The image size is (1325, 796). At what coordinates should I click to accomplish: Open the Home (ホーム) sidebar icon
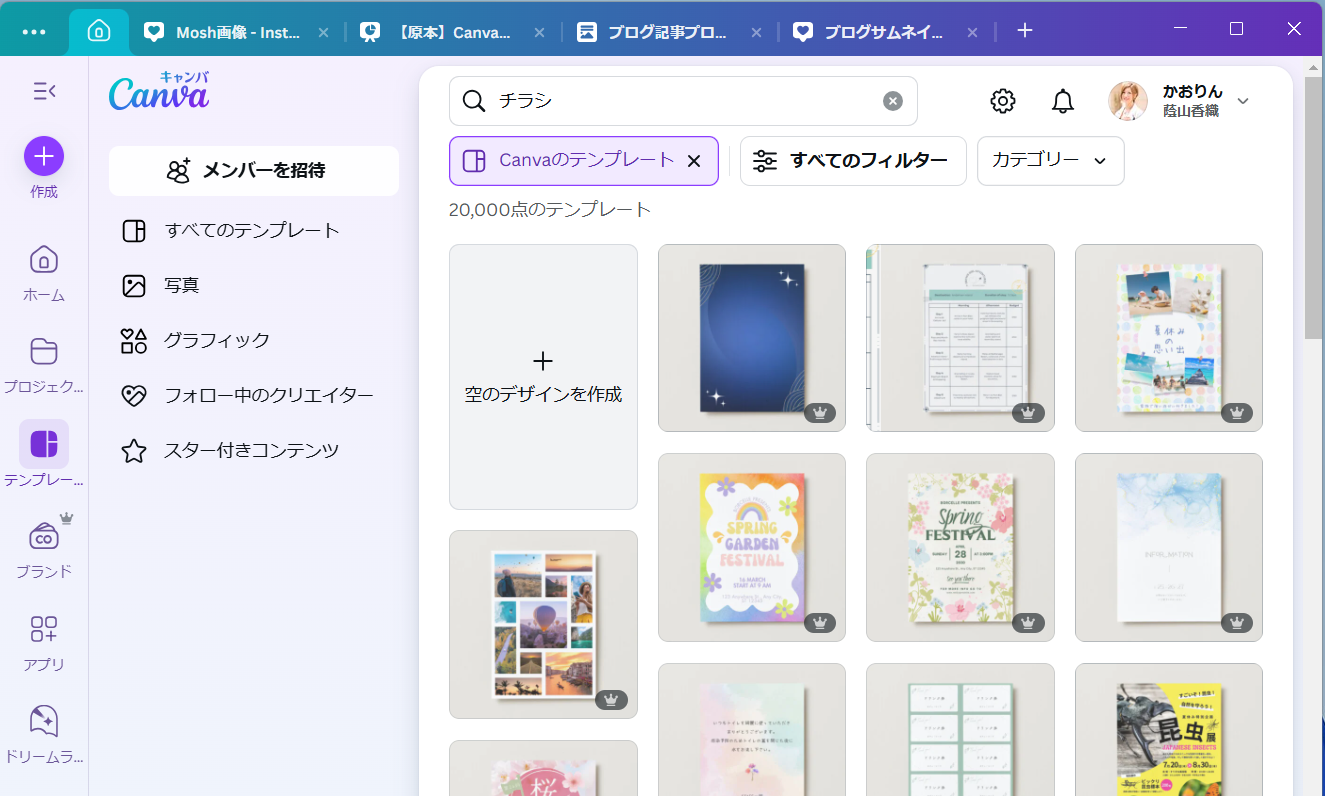point(44,260)
